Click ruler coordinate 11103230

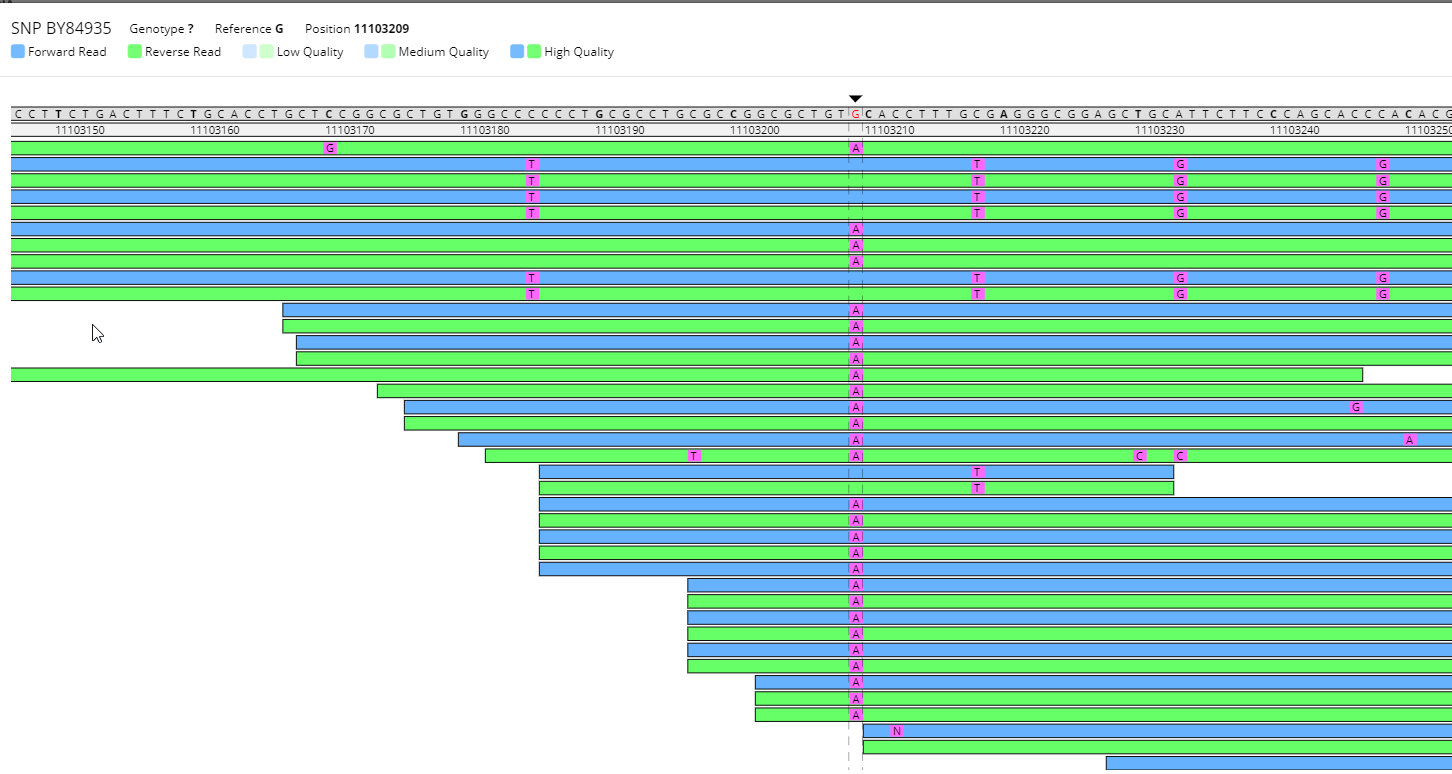coord(1160,130)
